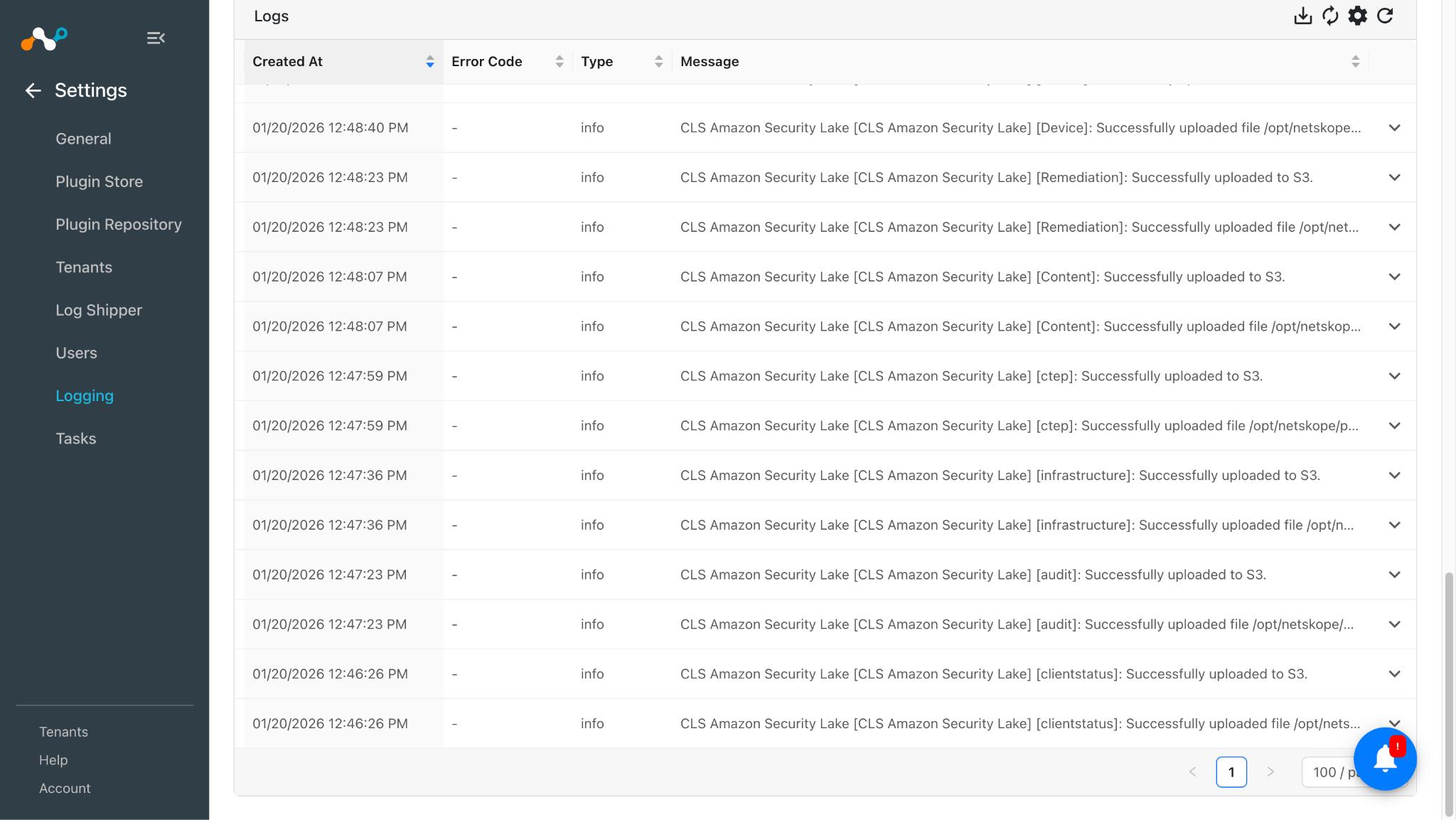The image size is (1456, 820).
Task: Expand Content uploaded to S3 row
Action: (1394, 277)
